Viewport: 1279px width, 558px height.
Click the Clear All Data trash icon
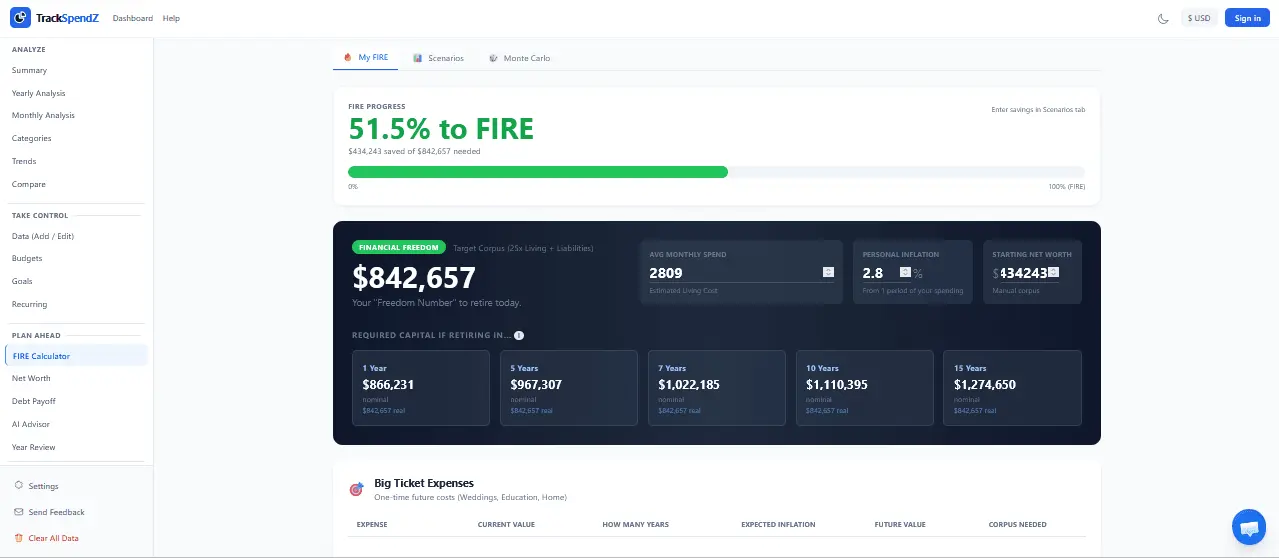(19, 538)
